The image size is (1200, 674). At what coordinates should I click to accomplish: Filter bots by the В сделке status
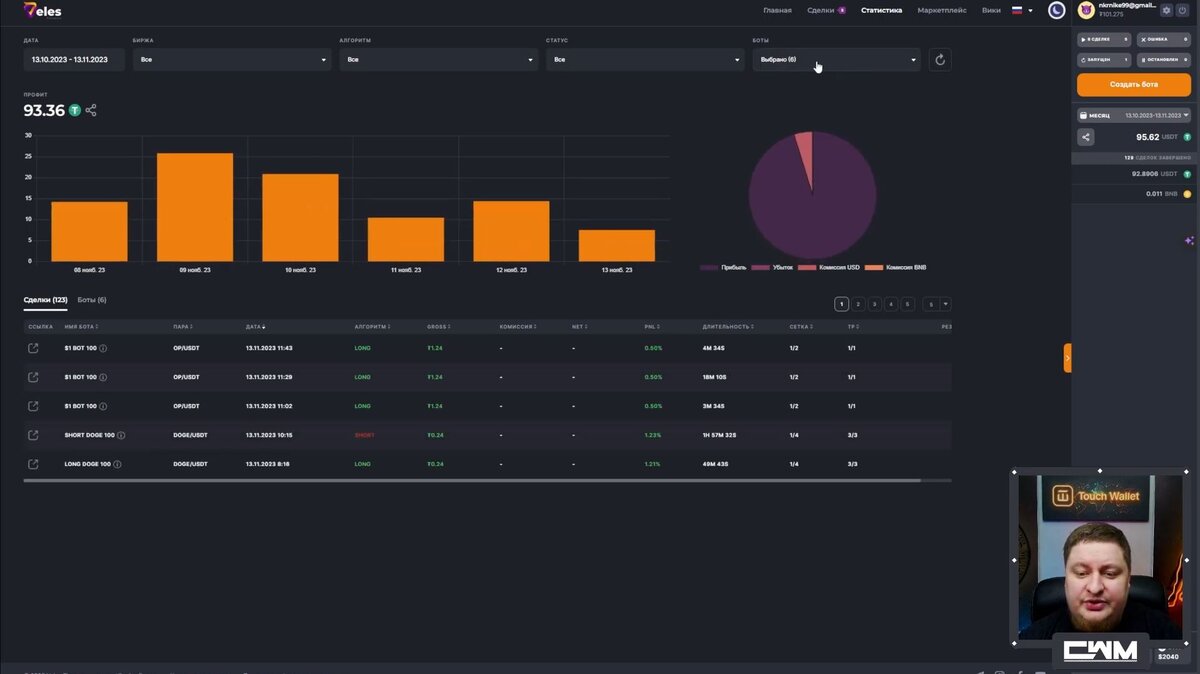pyautogui.click(x=1104, y=39)
